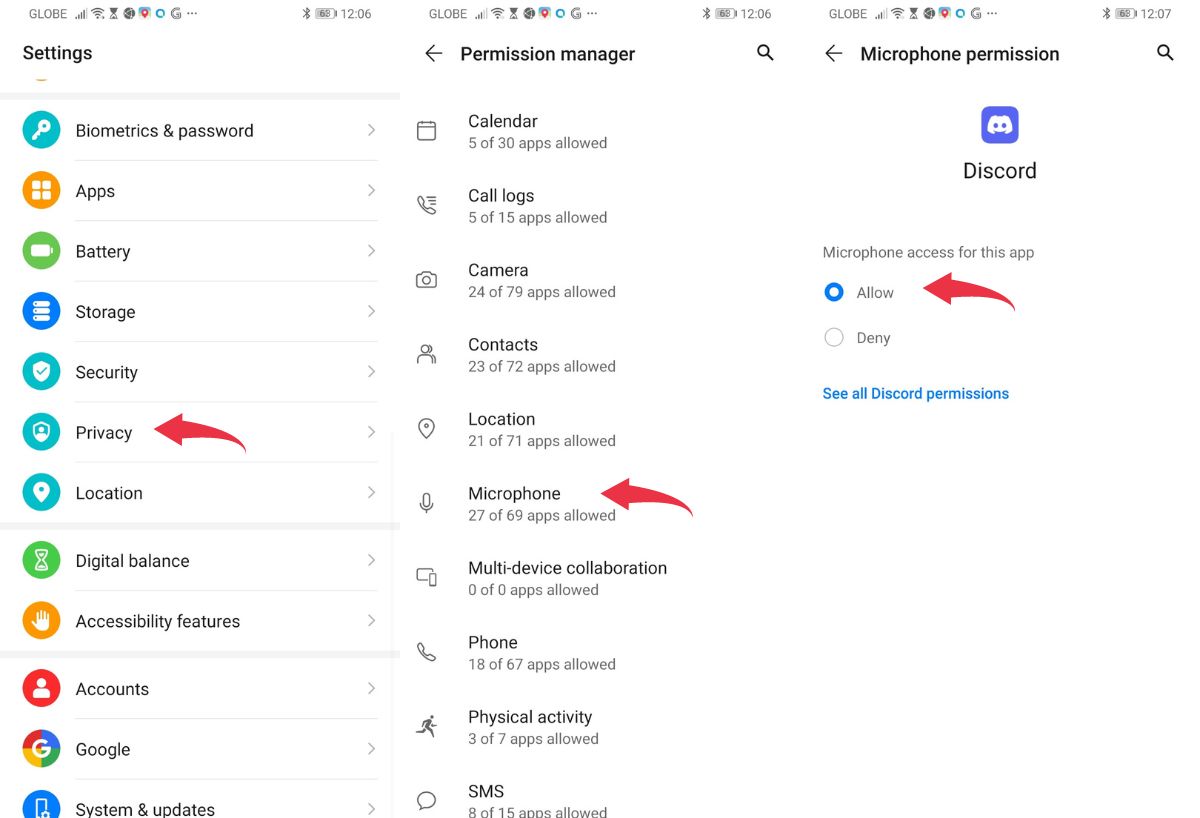1200x818 pixels.
Task: Open Location permission list entry
Action: 541,429
